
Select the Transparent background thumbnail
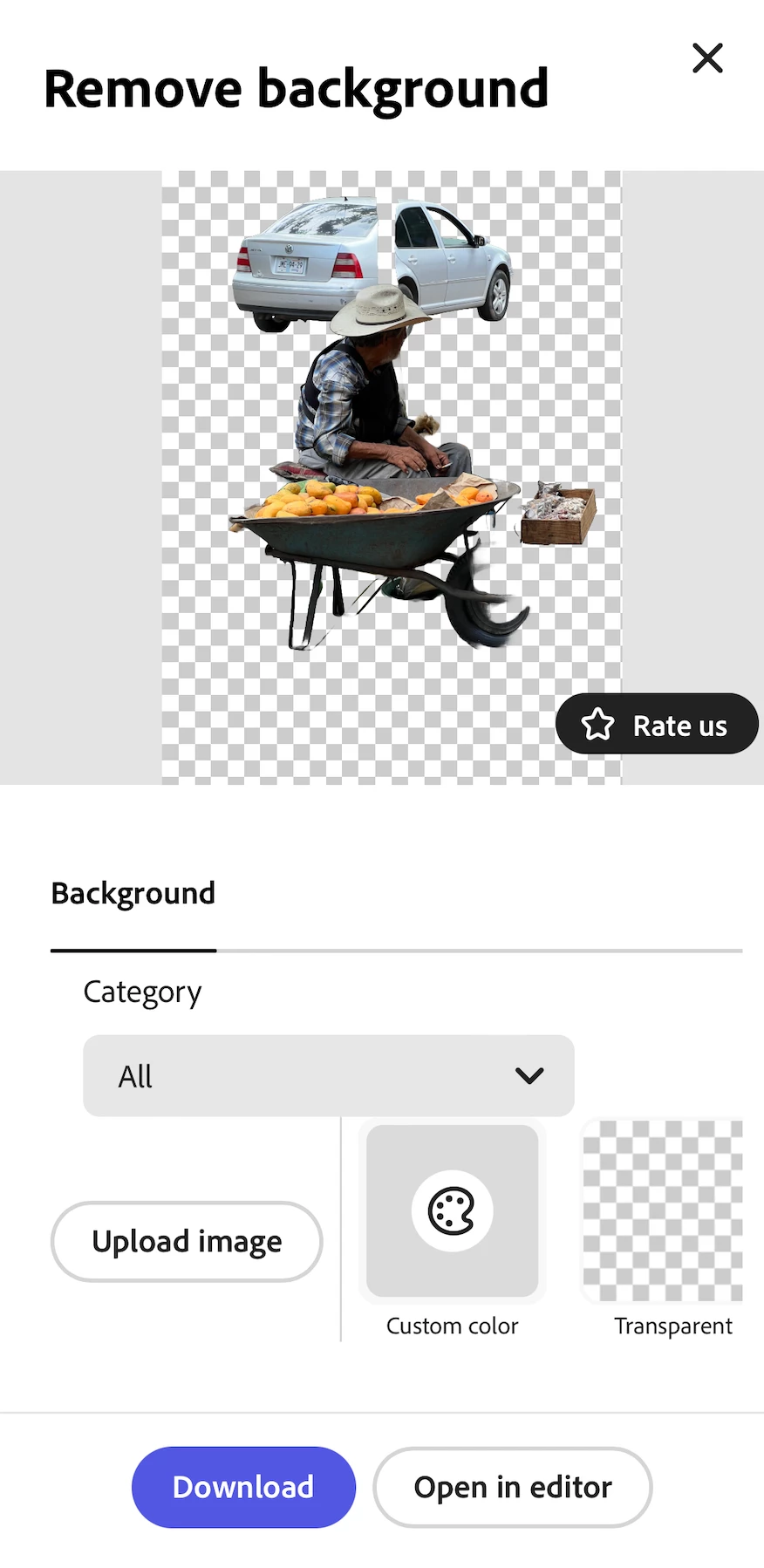[x=663, y=1210]
